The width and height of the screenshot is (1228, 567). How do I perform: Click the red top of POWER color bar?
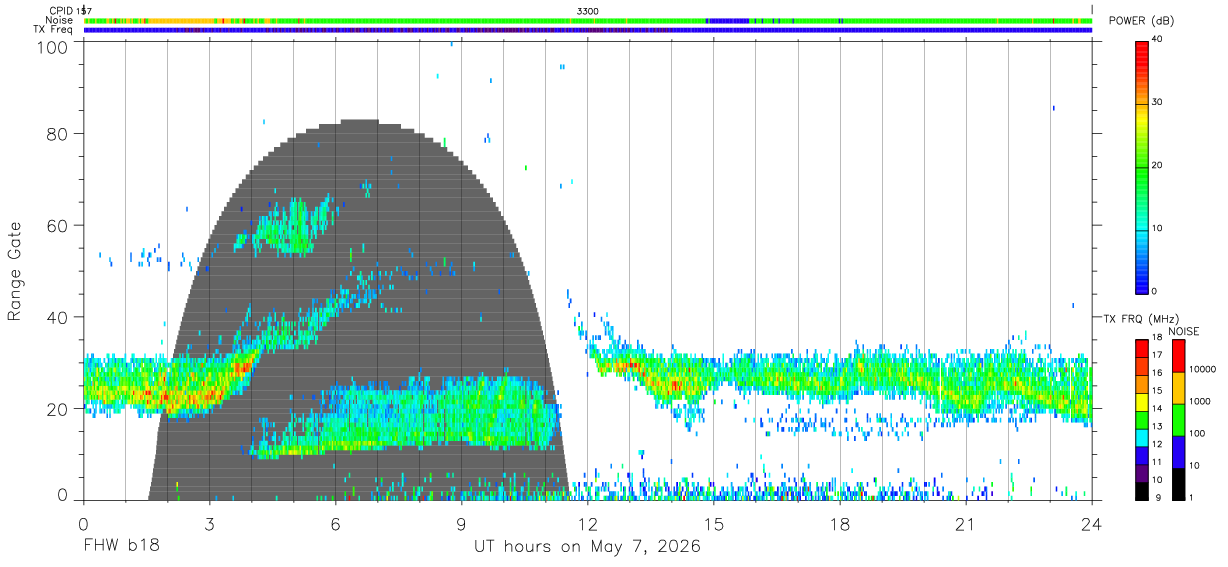coord(1142,45)
